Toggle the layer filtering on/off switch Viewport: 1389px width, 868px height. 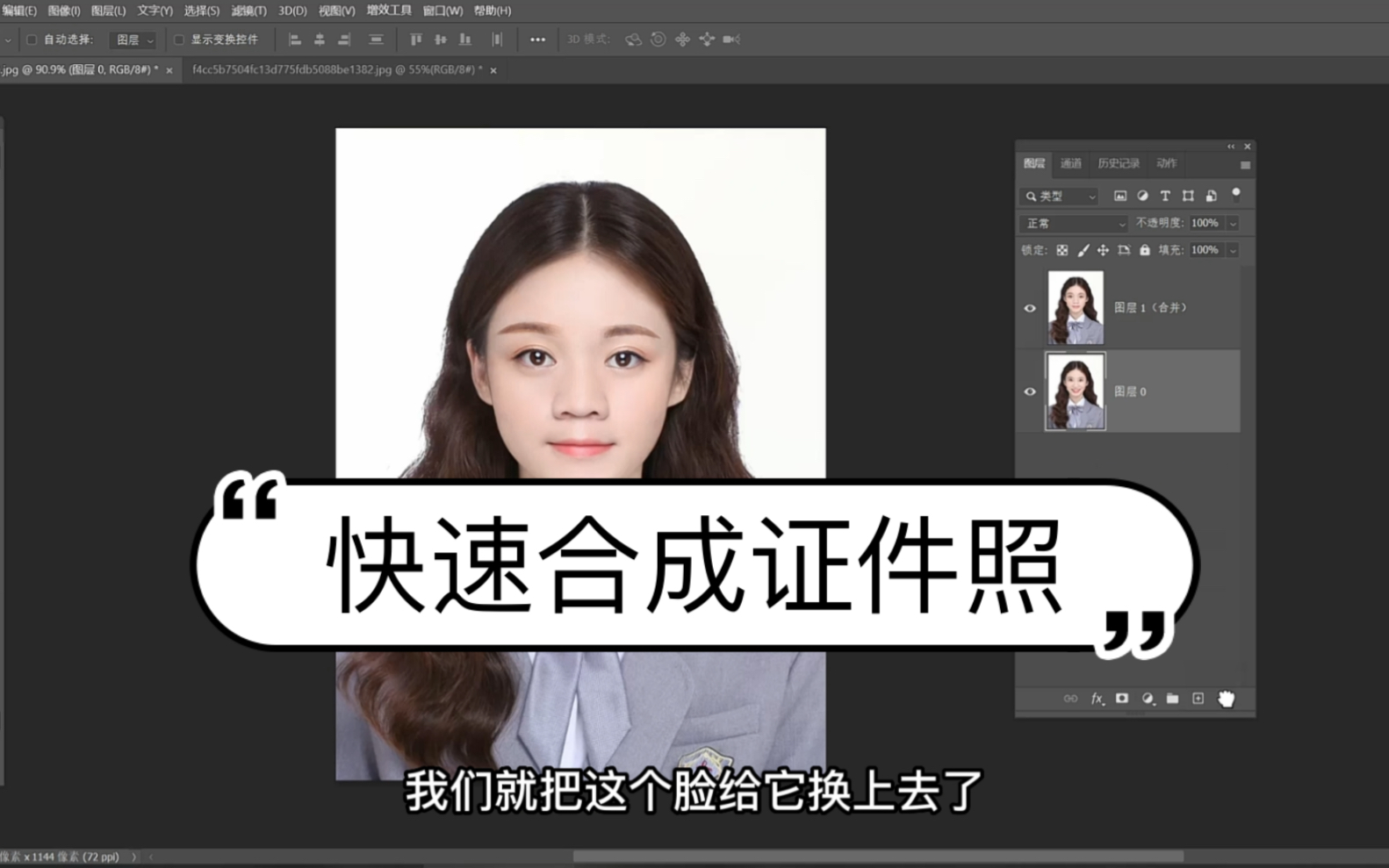[x=1236, y=194]
